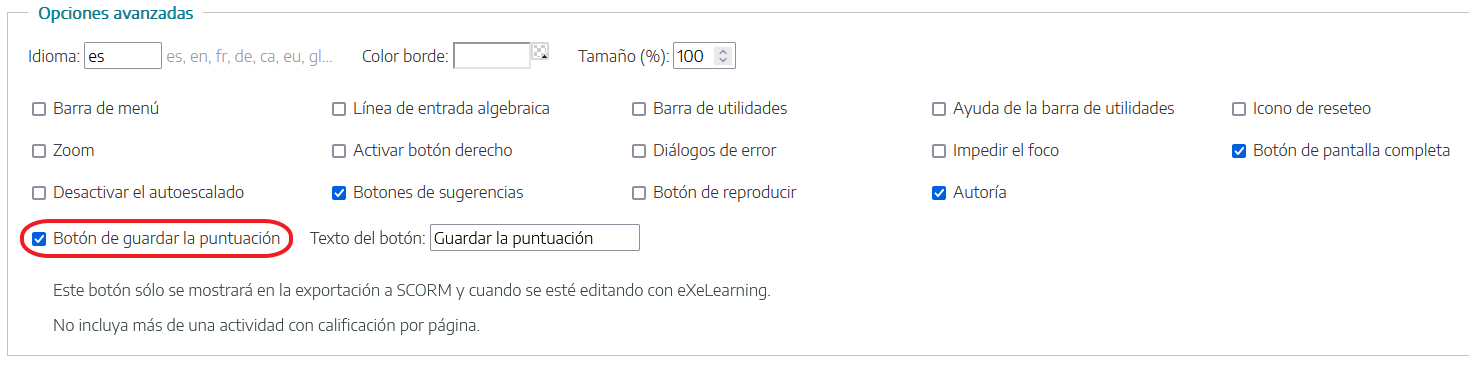The width and height of the screenshot is (1469, 369).
Task: Tick the Línea de entrada algebraica checkbox
Action: (339, 109)
